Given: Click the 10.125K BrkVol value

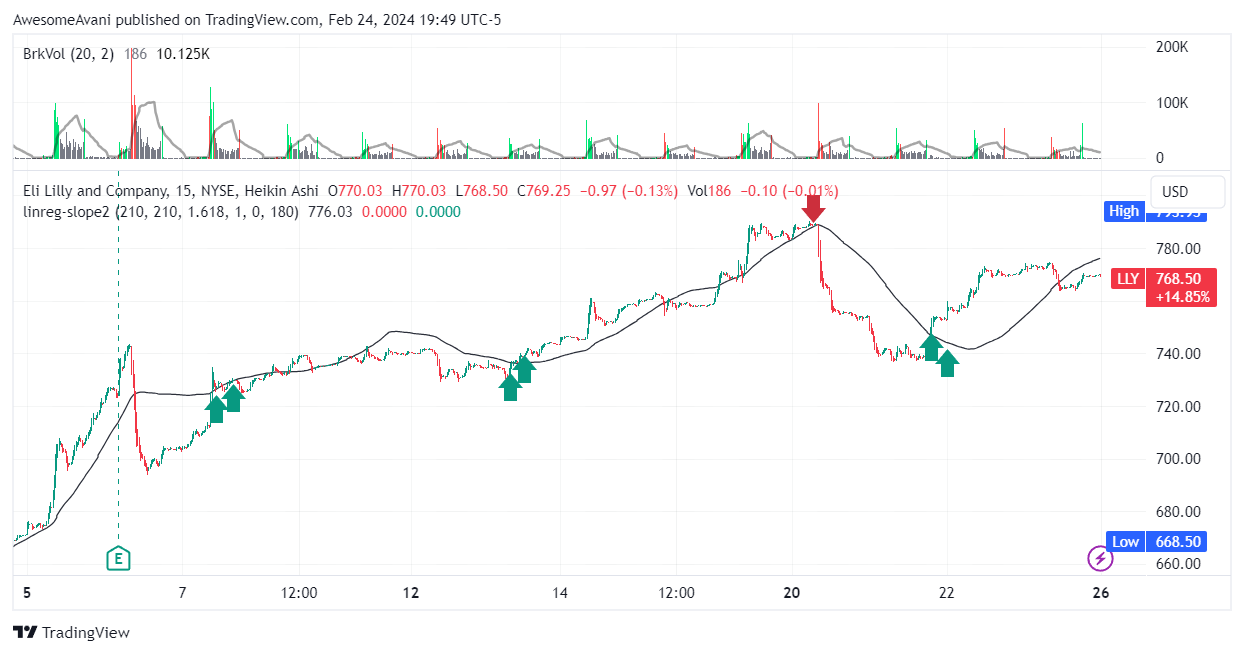Looking at the screenshot, I should point(183,53).
